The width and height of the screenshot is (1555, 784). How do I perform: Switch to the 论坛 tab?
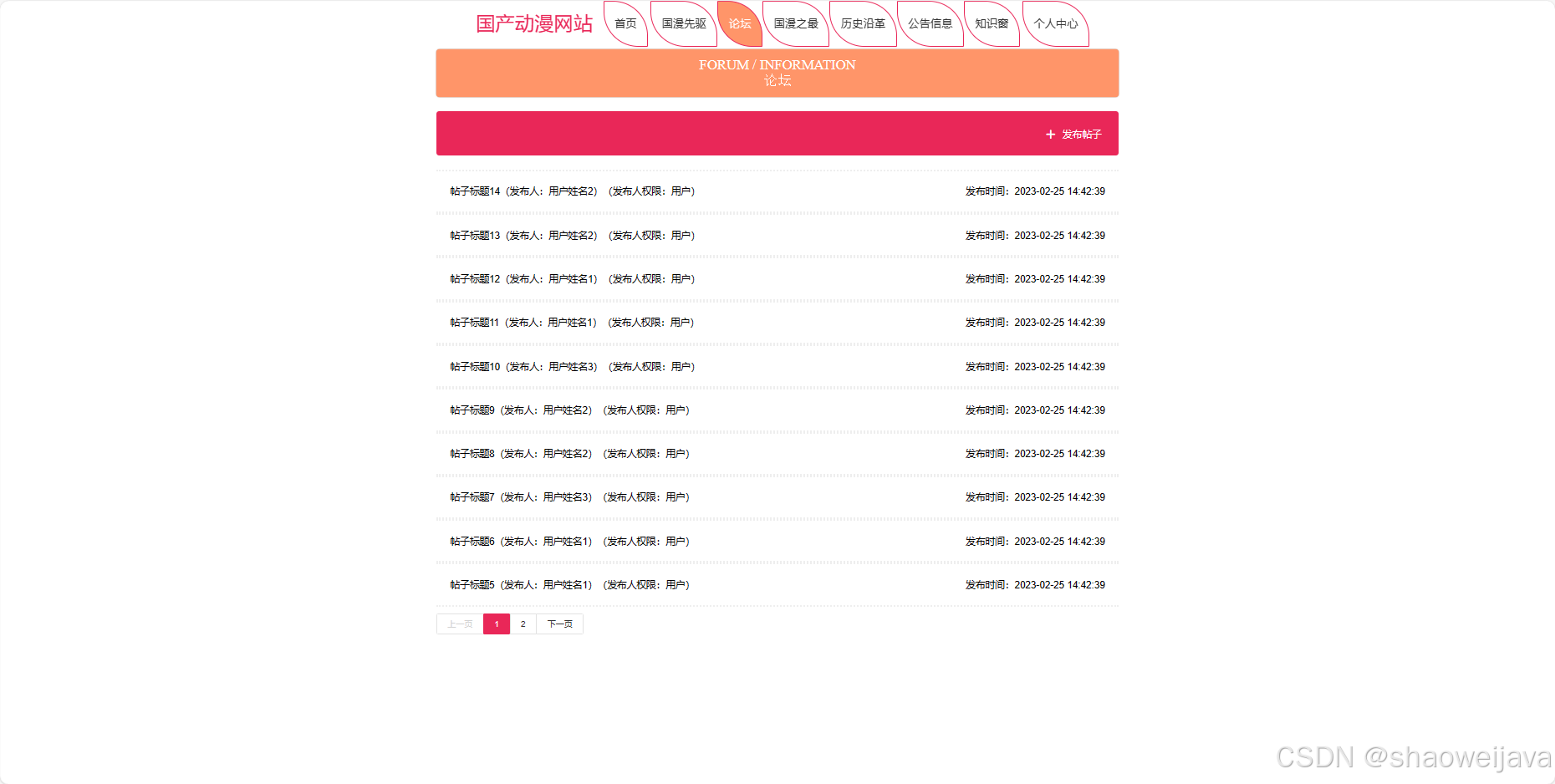pyautogui.click(x=739, y=24)
